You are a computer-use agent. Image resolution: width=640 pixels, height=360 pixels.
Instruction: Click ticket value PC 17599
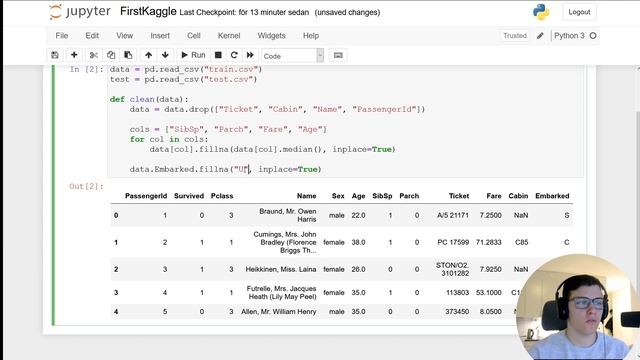[x=453, y=242]
